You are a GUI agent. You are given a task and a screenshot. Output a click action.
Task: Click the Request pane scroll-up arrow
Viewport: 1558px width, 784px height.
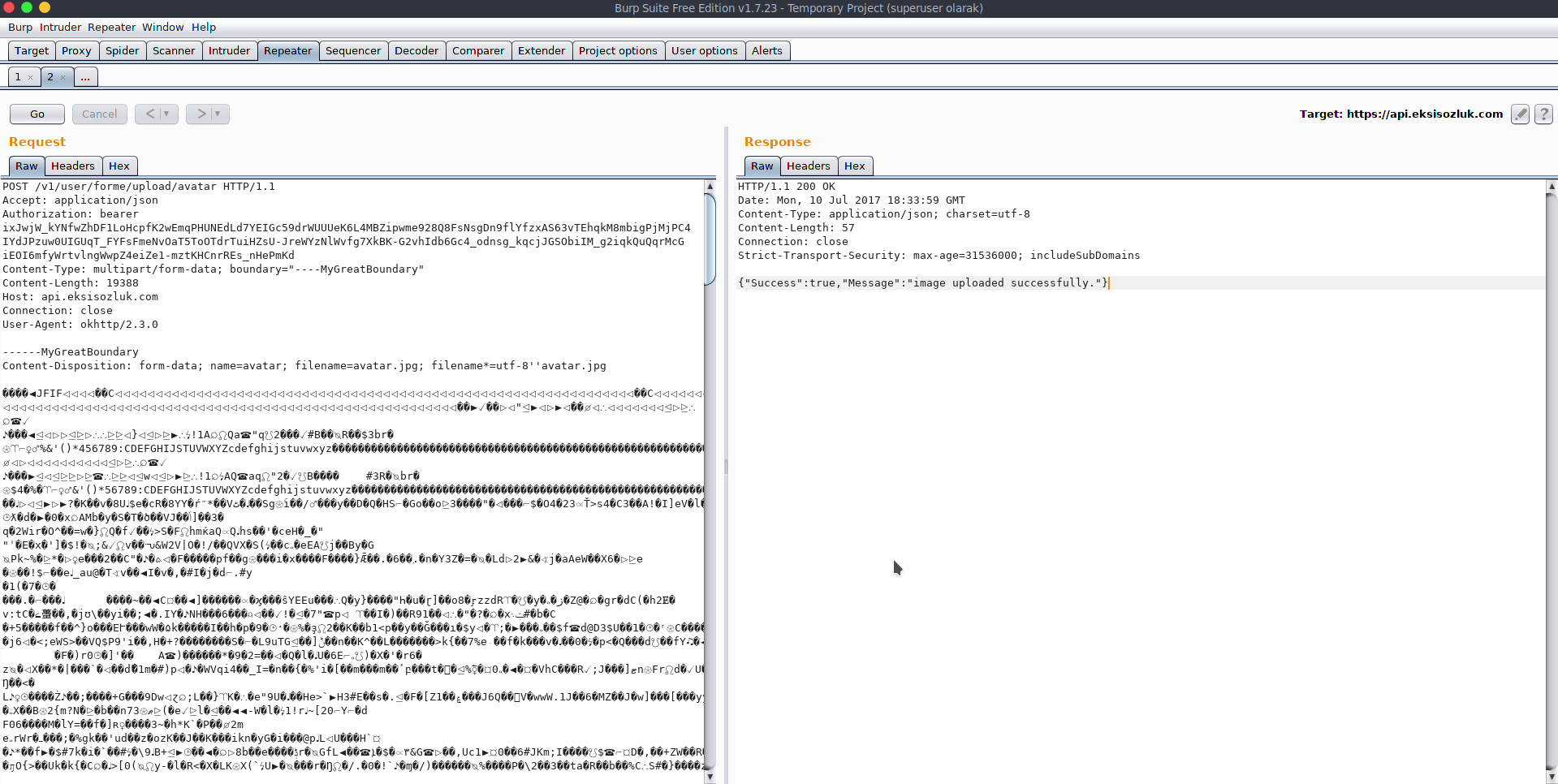click(710, 187)
